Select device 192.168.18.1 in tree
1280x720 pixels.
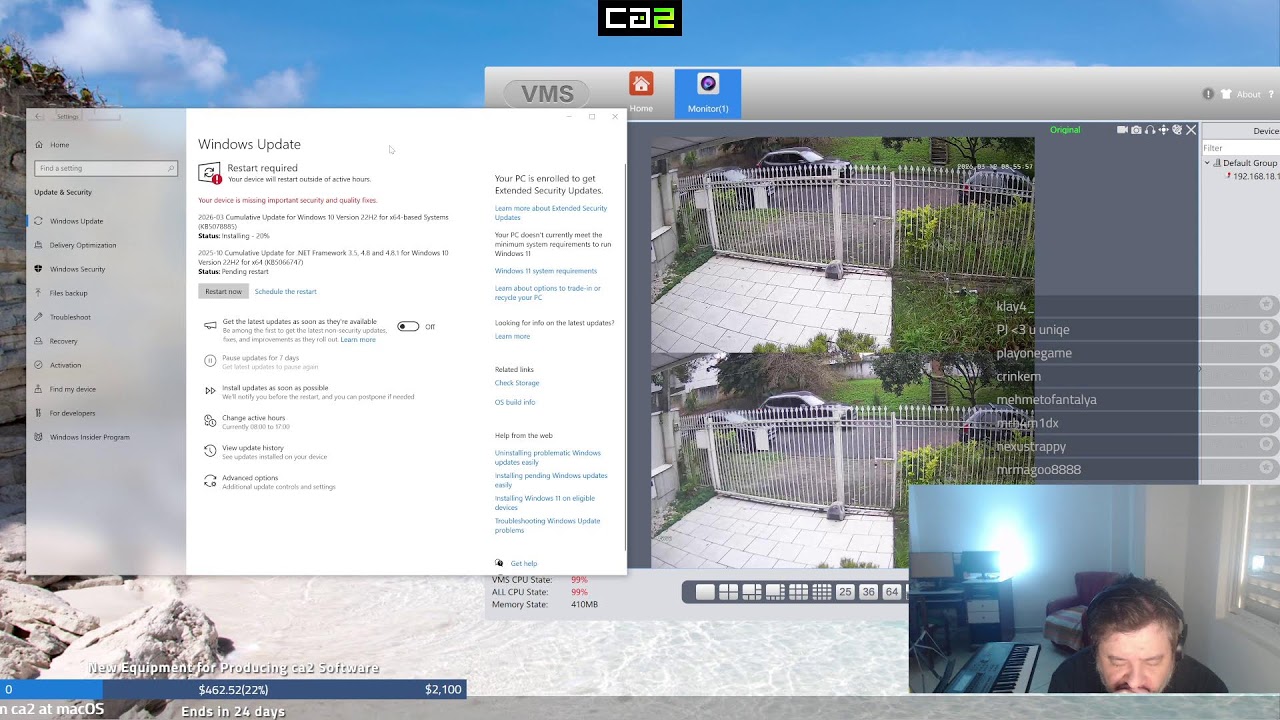(1255, 176)
